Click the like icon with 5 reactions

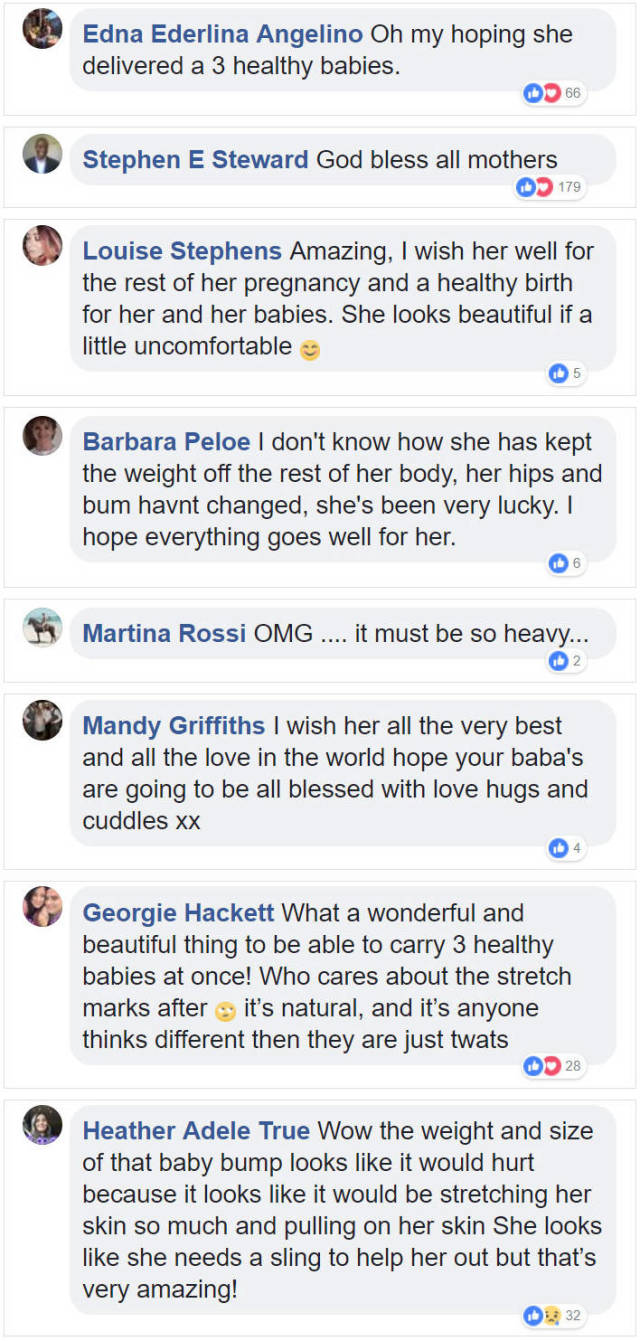[x=565, y=374]
